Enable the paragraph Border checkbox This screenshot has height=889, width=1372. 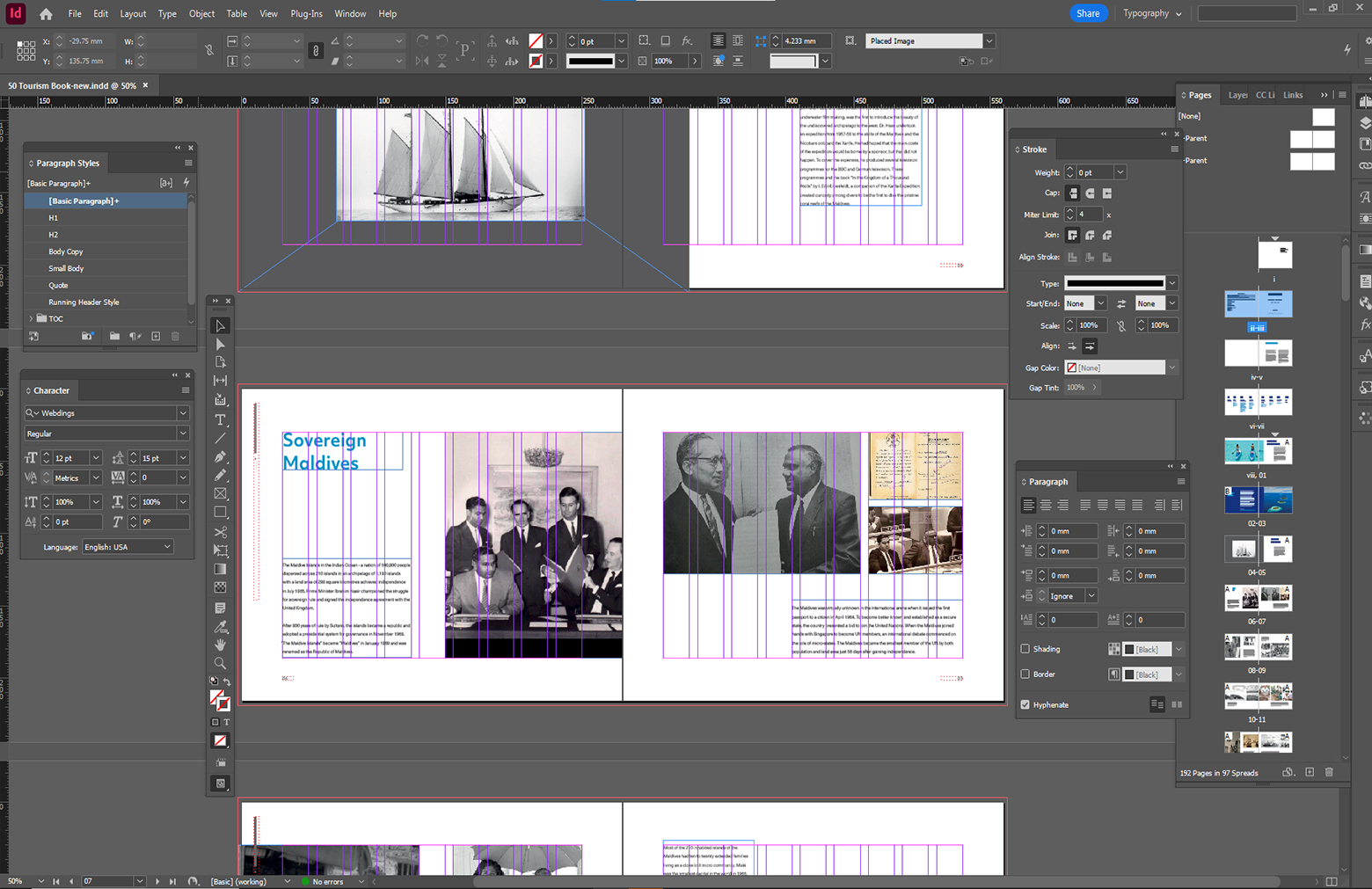coord(1025,674)
